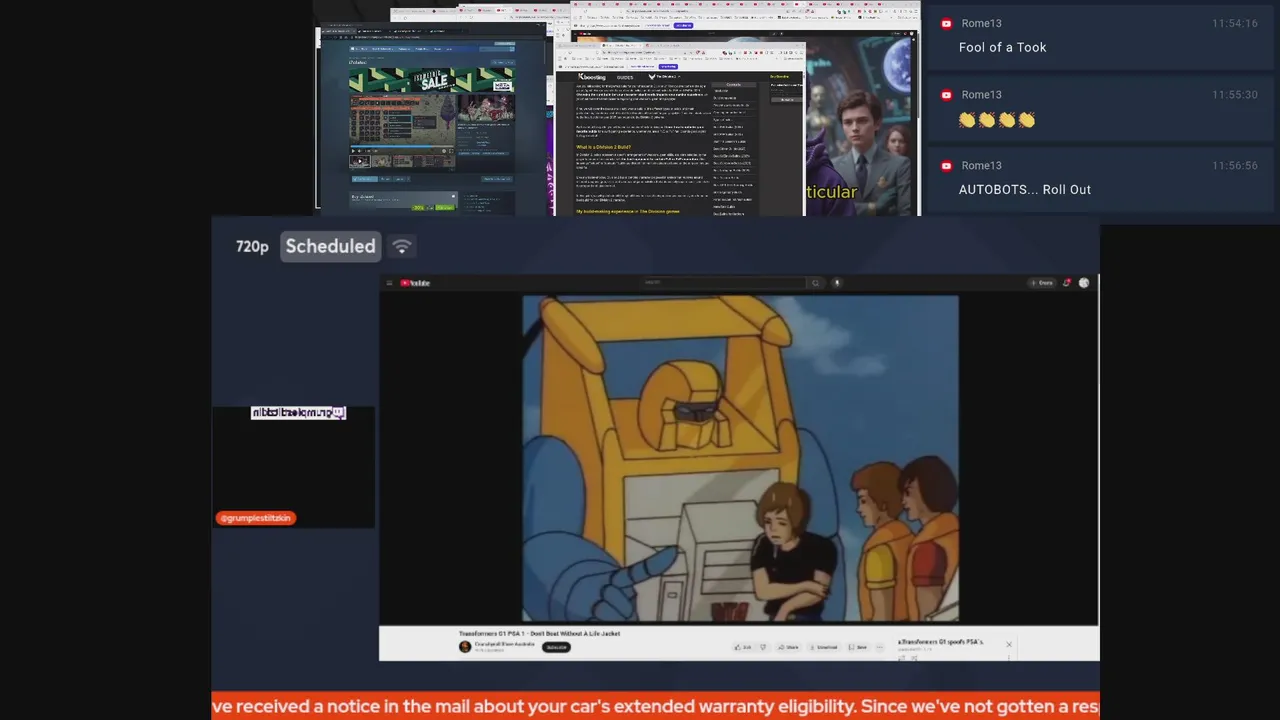Click the Scheduled status badge

330,246
